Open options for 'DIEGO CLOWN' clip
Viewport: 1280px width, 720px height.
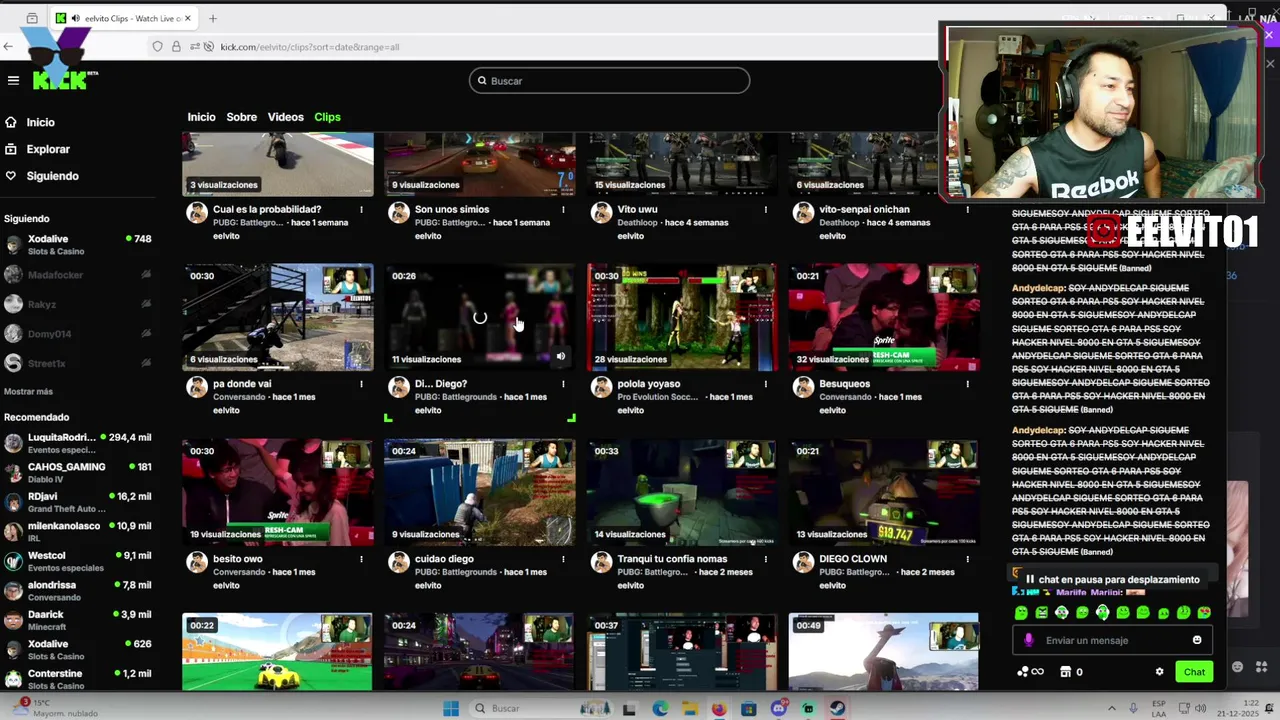967,559
